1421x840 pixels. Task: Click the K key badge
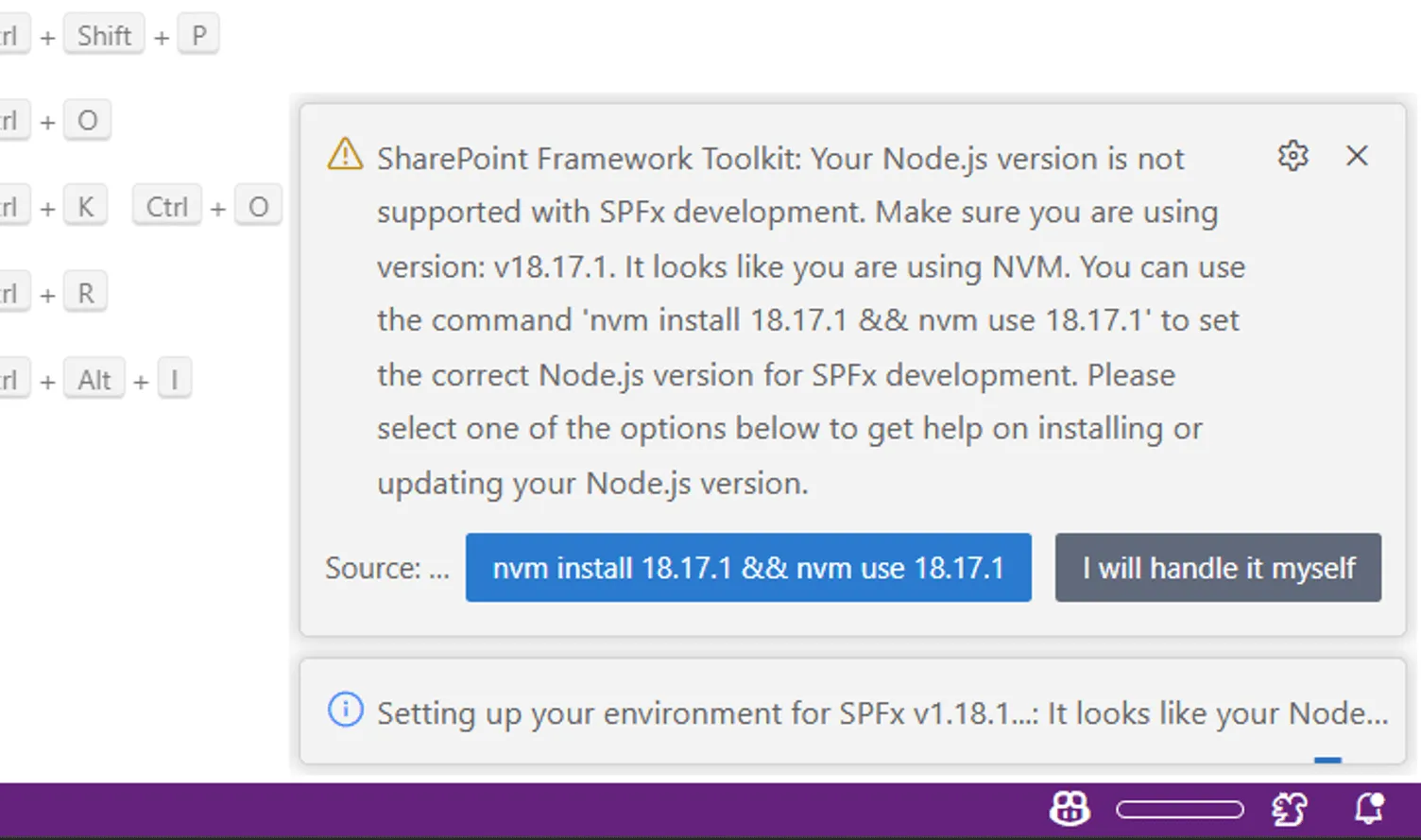click(85, 205)
